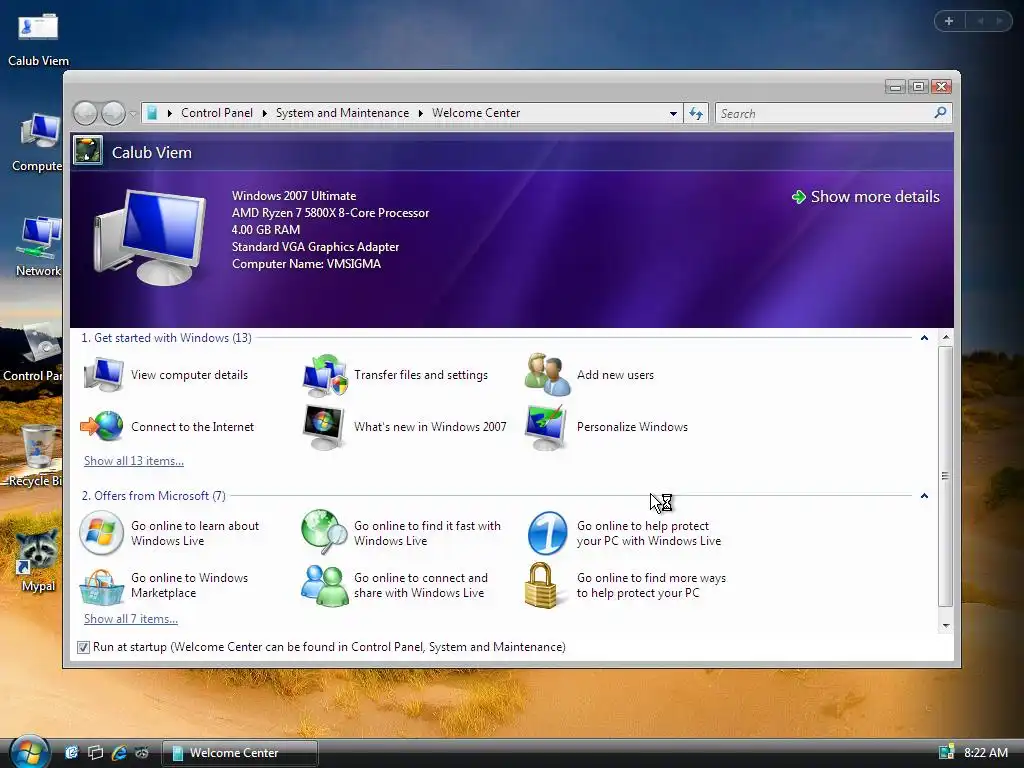Collapse the Offers from Microsoft section

tap(924, 496)
